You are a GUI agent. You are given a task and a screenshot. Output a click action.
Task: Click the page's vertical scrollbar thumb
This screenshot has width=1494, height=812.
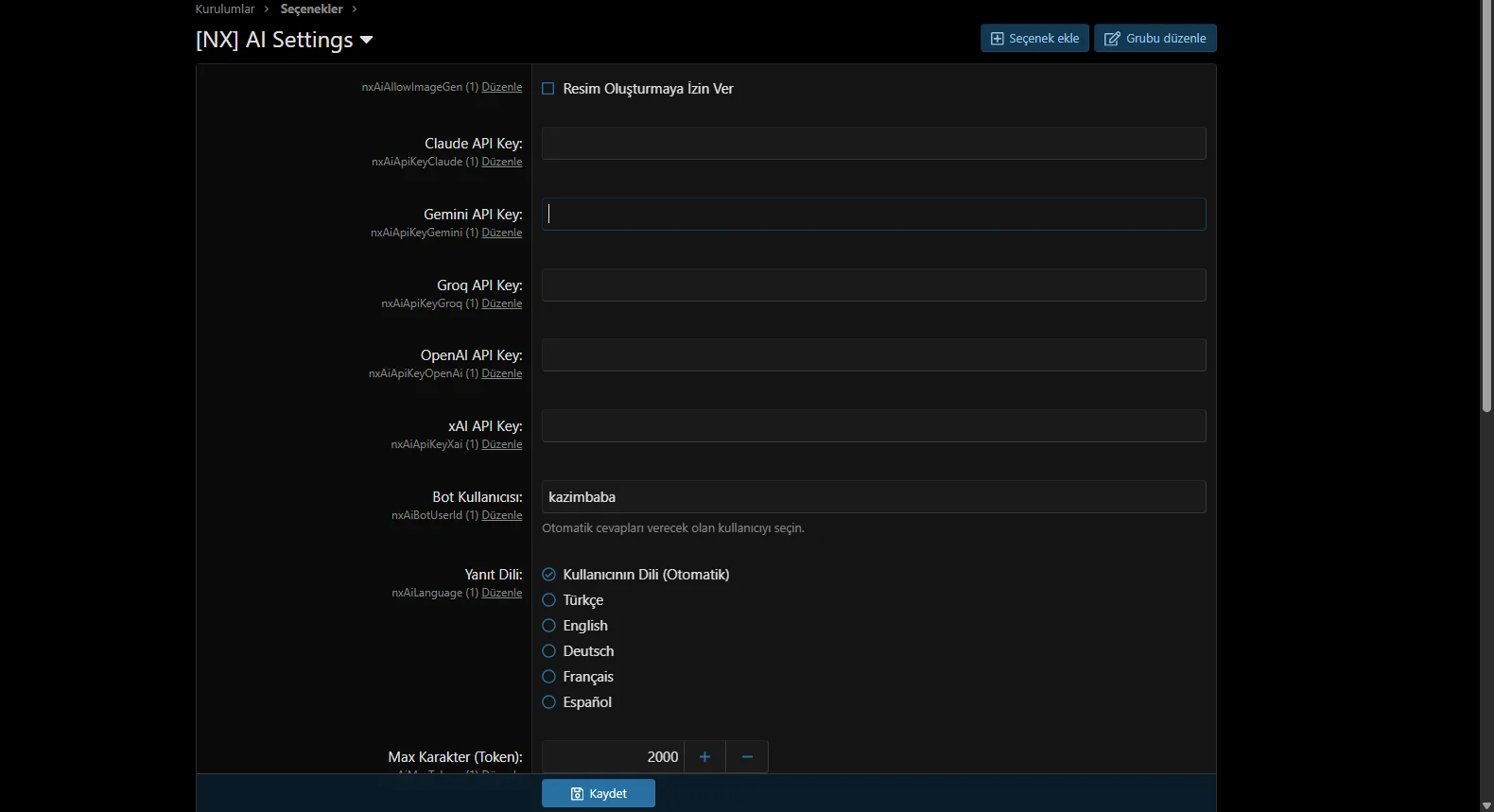tap(1486, 208)
